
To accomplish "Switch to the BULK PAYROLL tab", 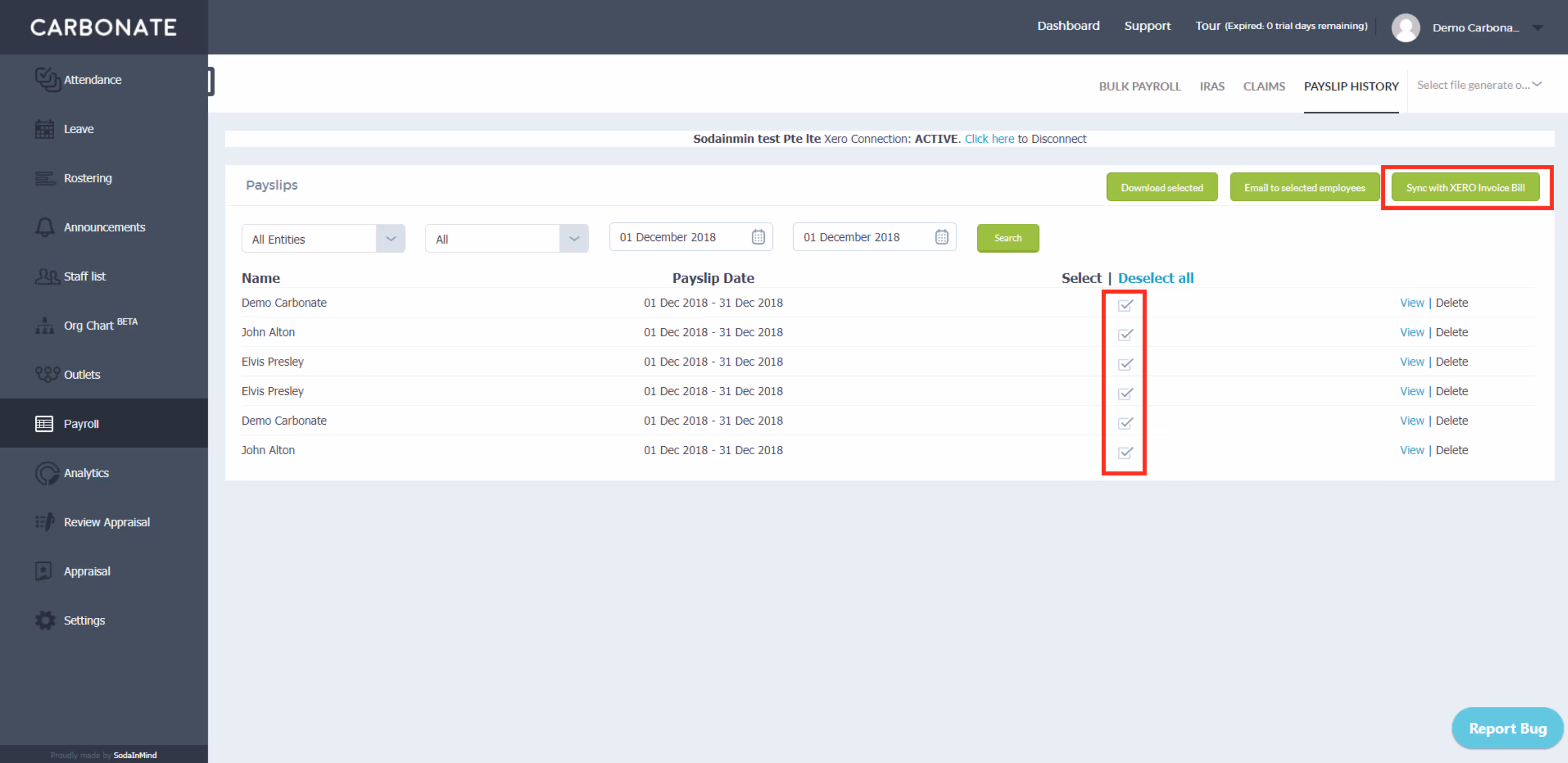I will [1139, 86].
